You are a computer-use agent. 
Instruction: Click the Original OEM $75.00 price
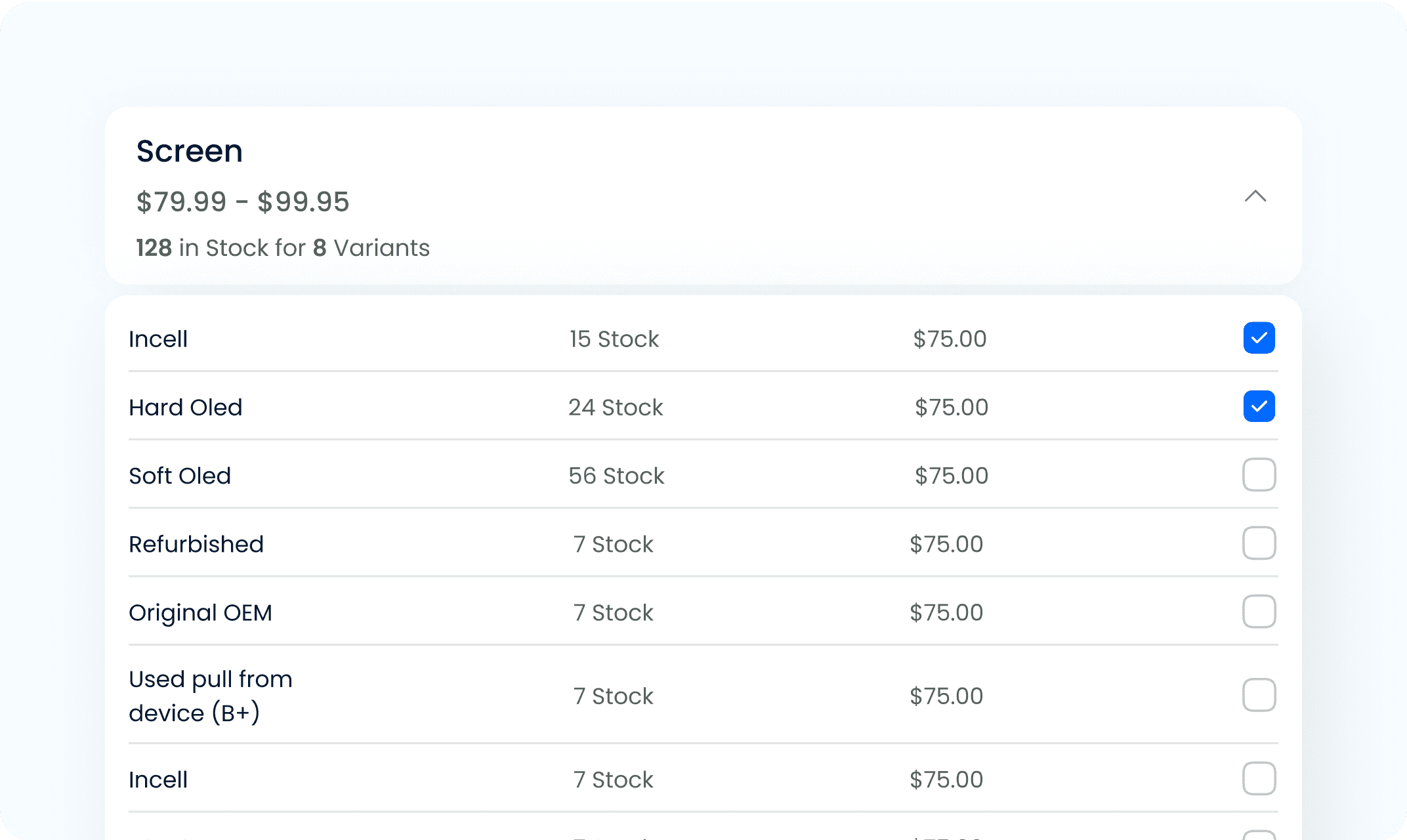pyautogui.click(x=946, y=613)
